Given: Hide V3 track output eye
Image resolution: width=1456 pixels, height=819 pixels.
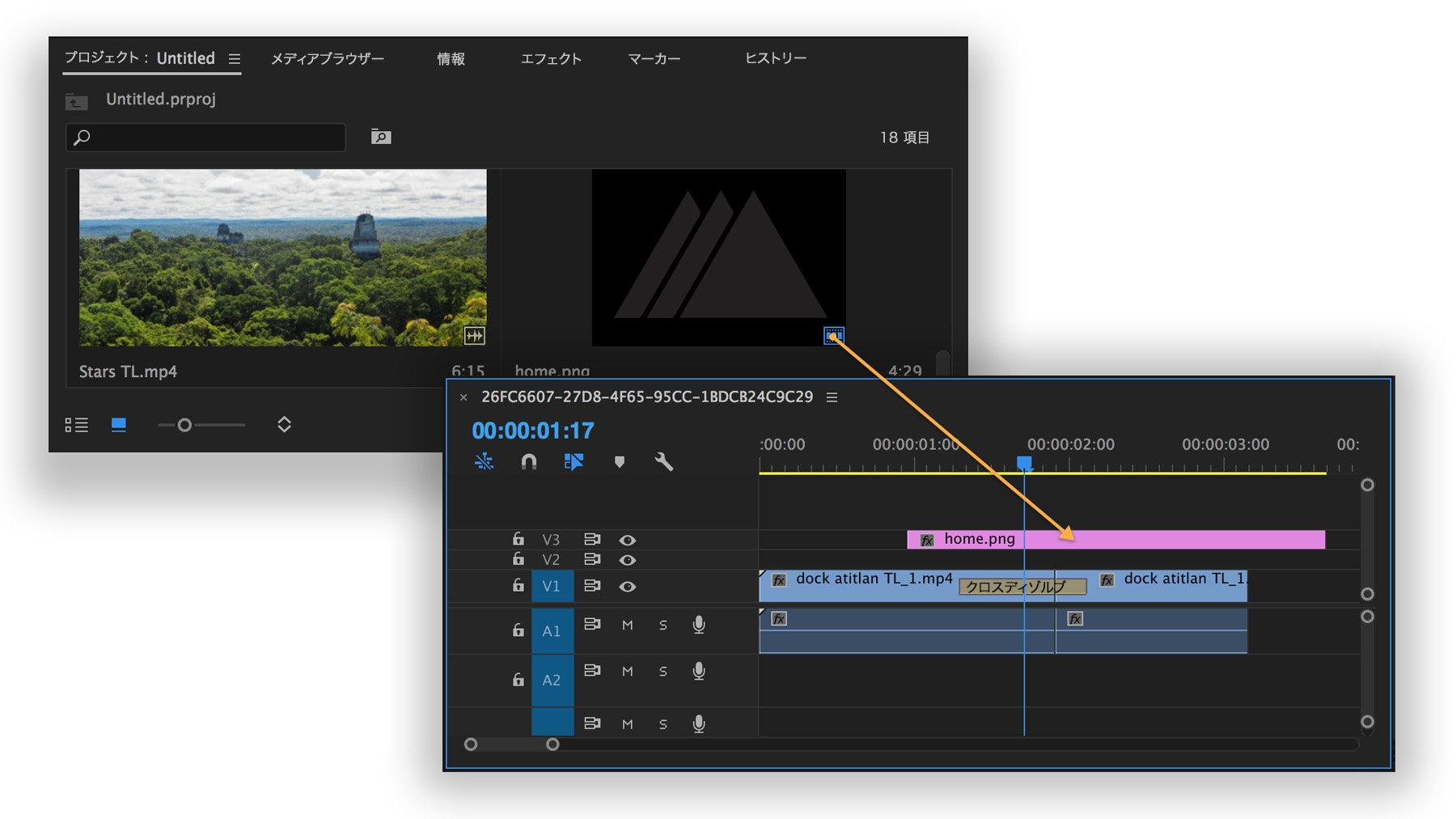Looking at the screenshot, I should 628,540.
